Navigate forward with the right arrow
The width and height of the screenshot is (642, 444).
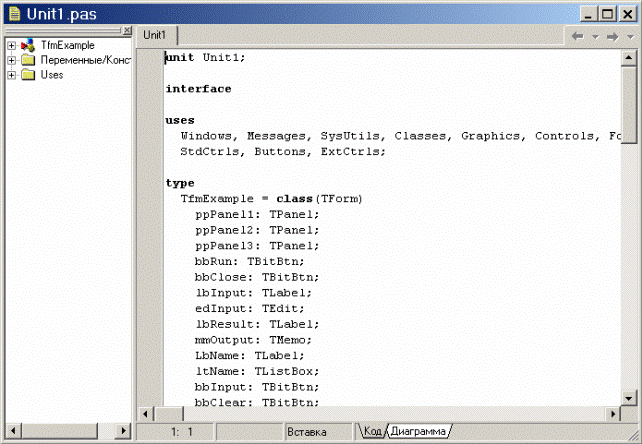[x=613, y=37]
